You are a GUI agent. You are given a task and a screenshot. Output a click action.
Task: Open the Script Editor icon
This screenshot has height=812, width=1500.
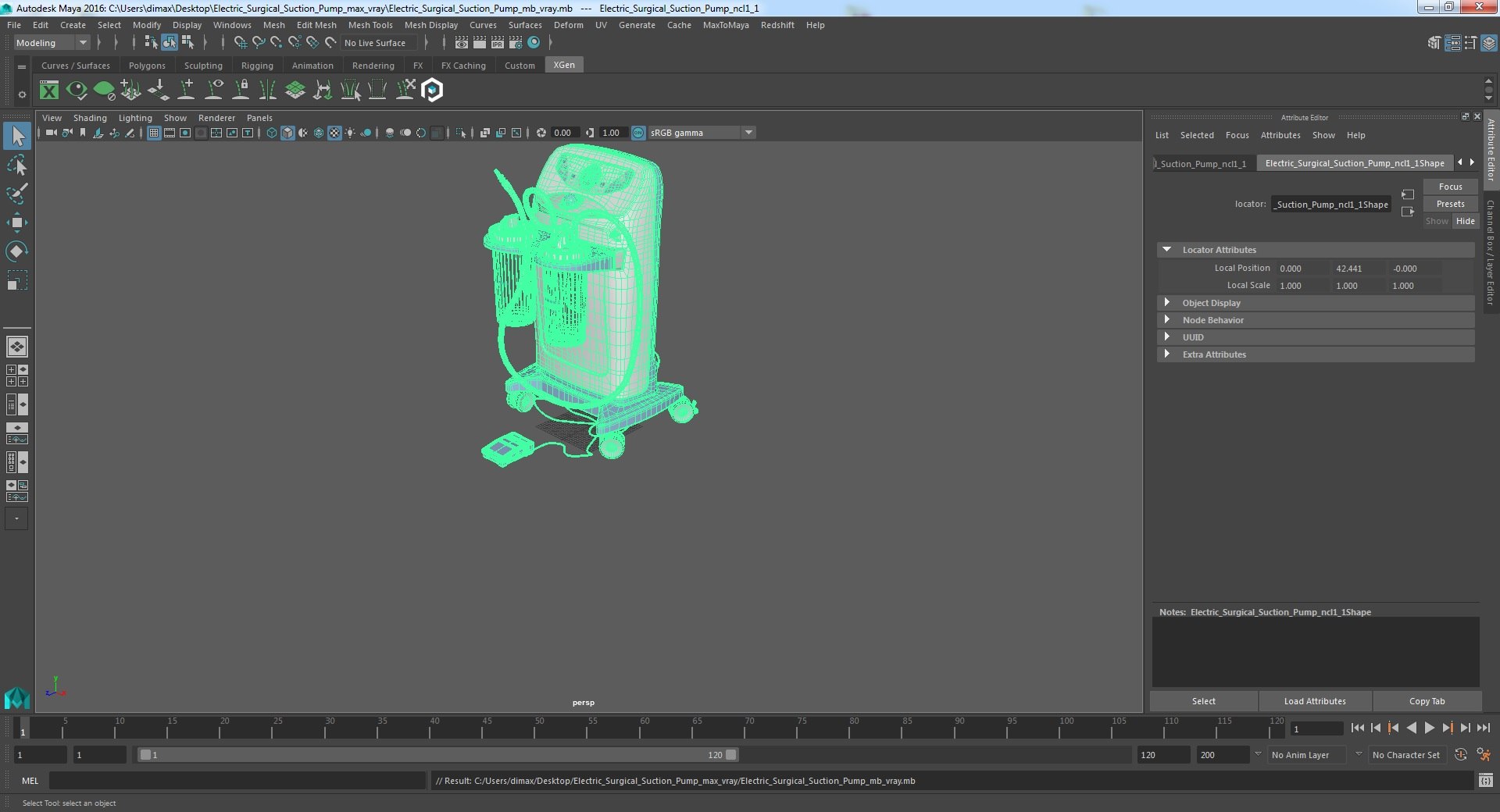1485,780
